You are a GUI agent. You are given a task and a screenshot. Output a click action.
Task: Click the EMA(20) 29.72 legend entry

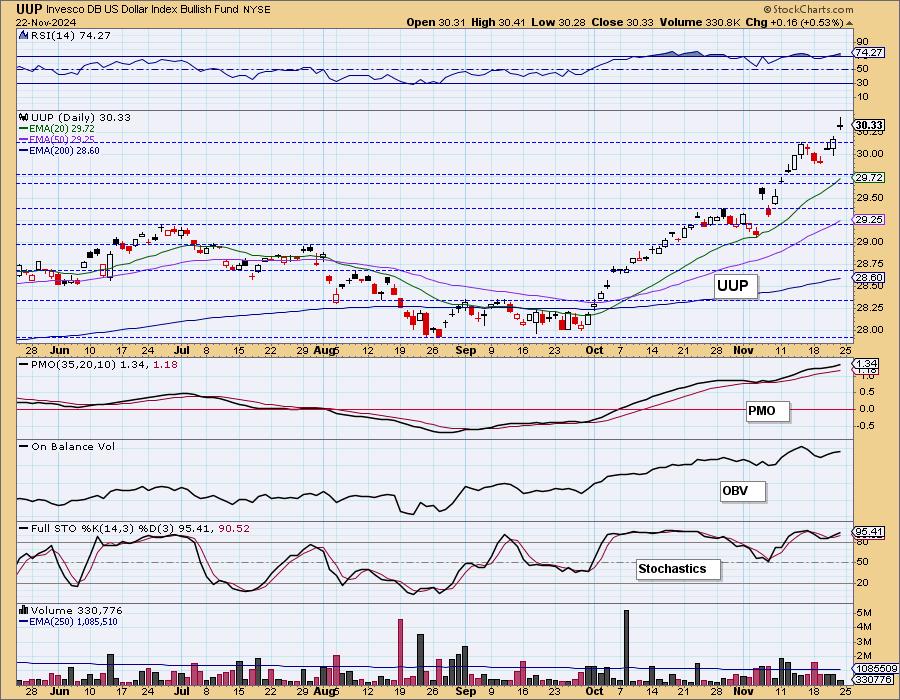click(x=57, y=129)
